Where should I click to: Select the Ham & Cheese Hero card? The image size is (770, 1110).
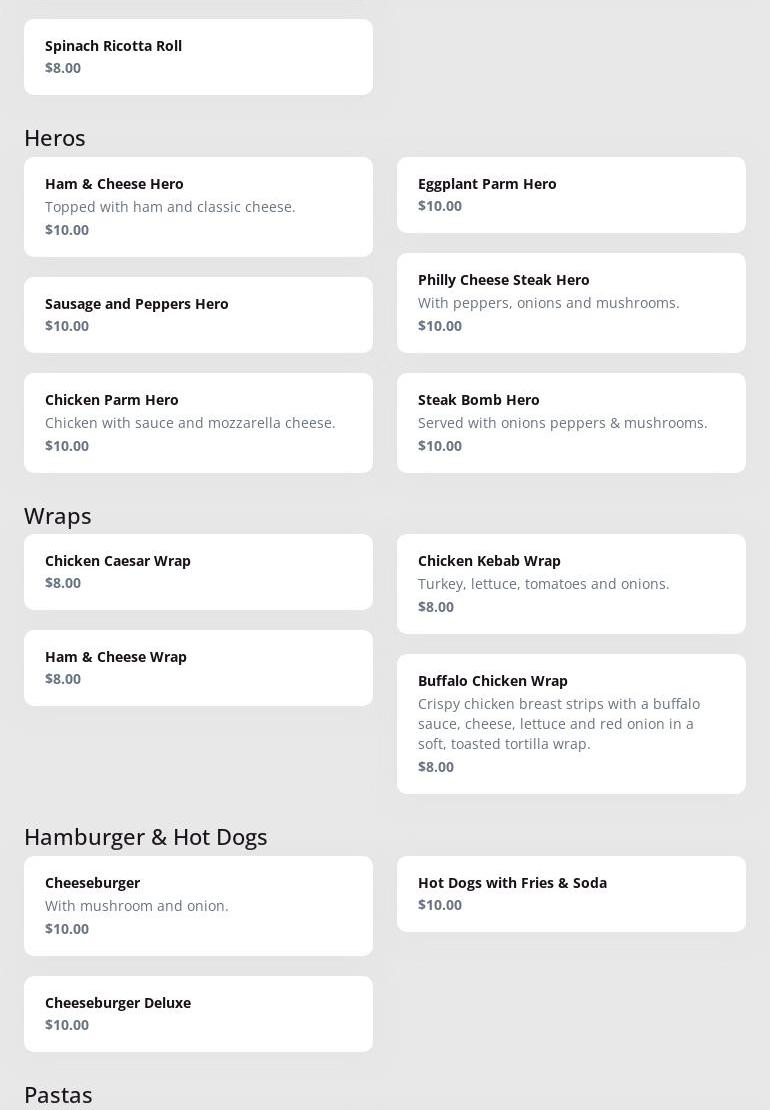[x=198, y=206]
